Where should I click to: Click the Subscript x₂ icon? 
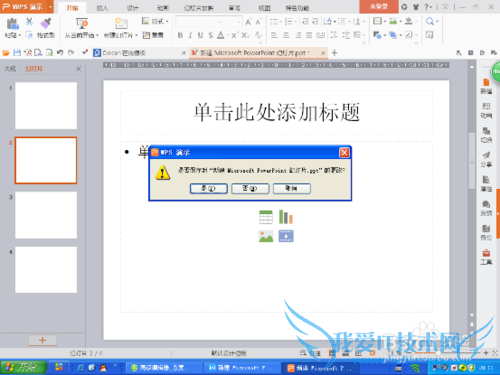point(245,35)
